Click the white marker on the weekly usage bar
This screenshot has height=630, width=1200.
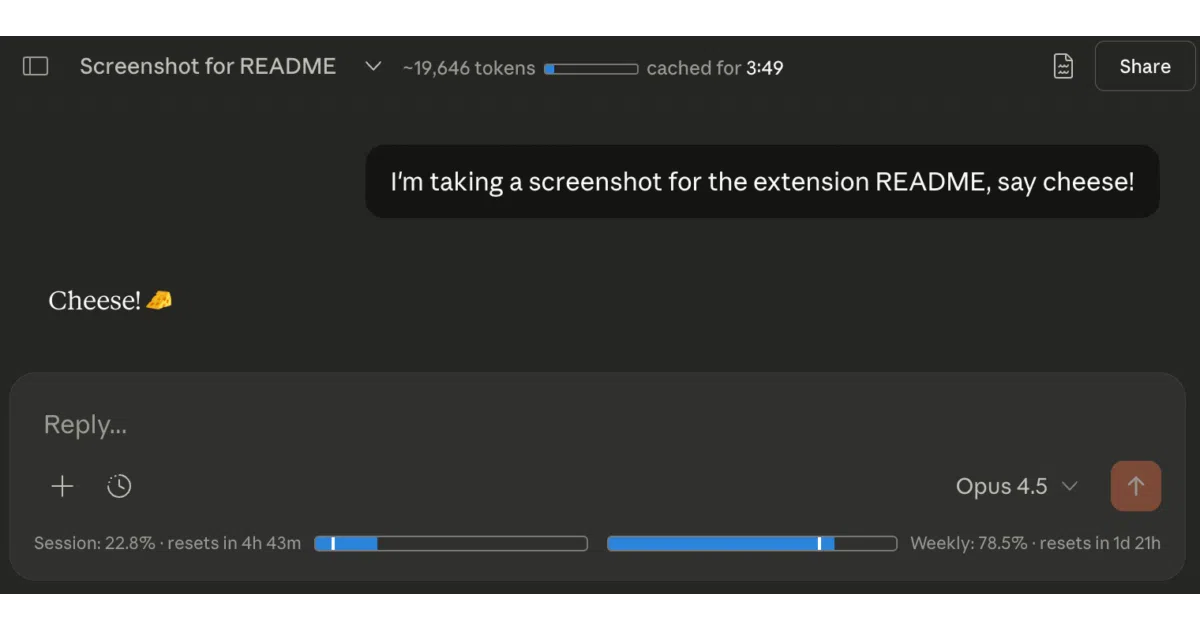click(819, 544)
